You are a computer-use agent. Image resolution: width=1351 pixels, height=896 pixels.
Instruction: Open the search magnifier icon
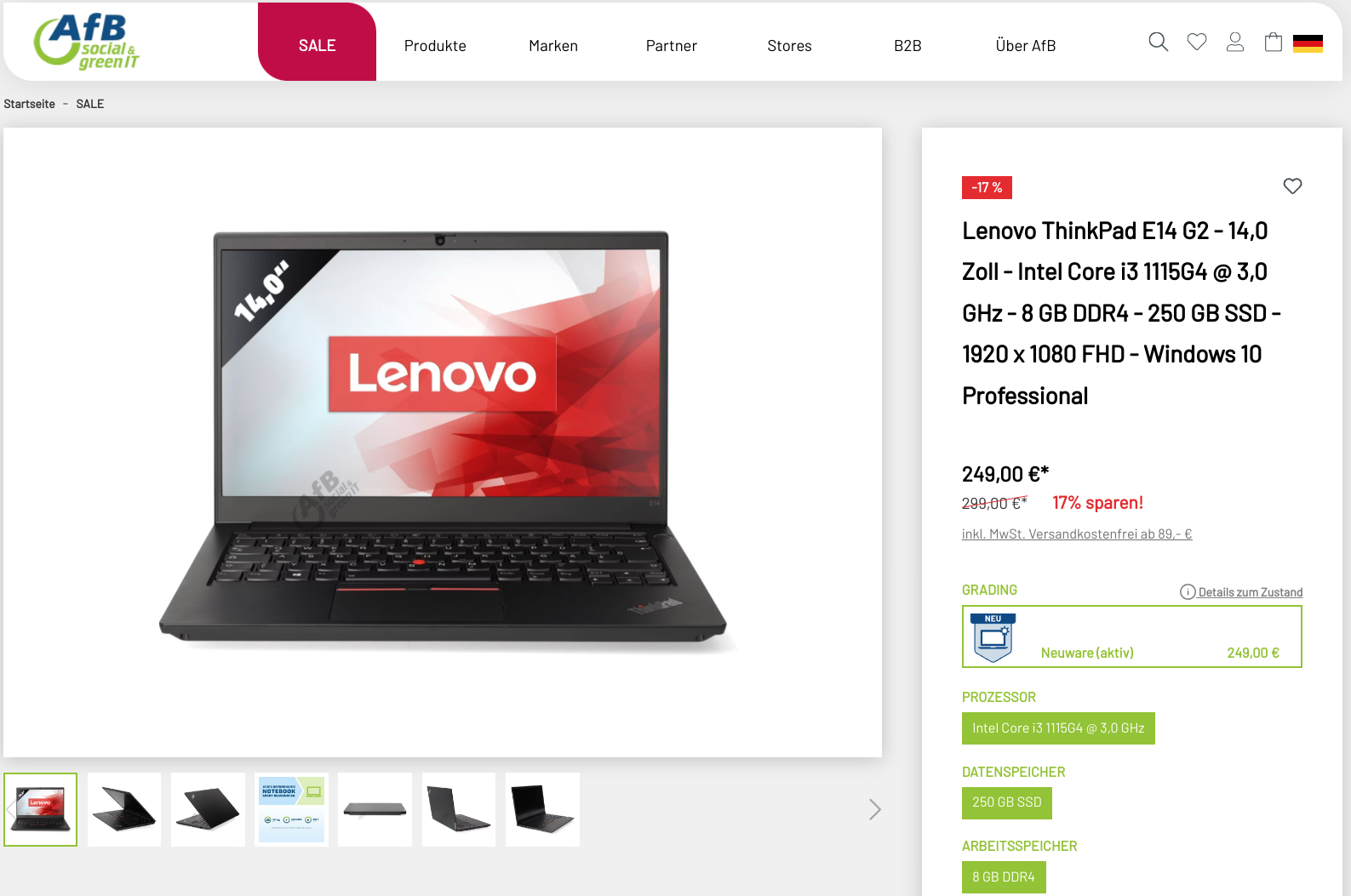point(1158,42)
